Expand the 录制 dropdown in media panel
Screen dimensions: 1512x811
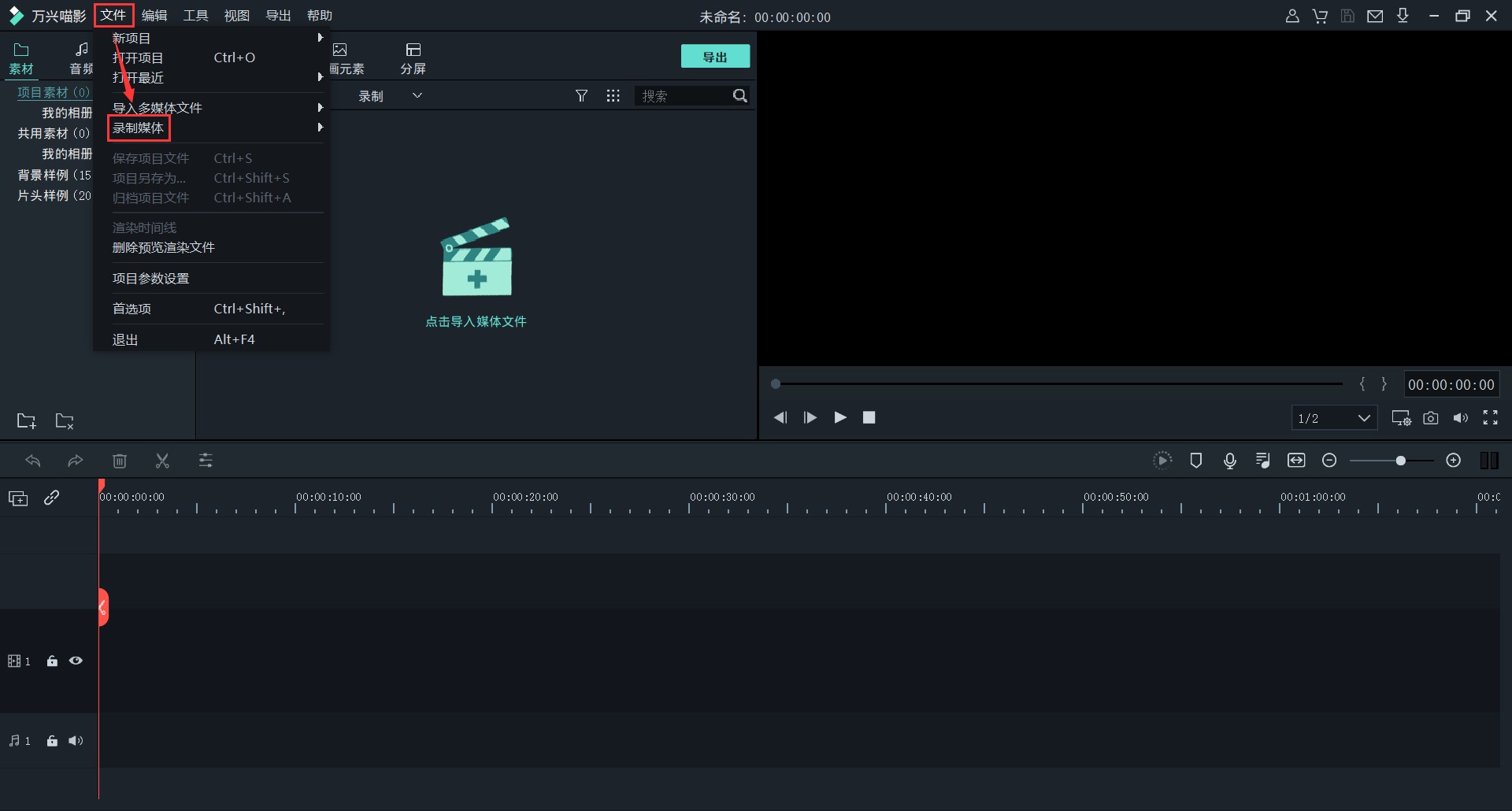[417, 96]
